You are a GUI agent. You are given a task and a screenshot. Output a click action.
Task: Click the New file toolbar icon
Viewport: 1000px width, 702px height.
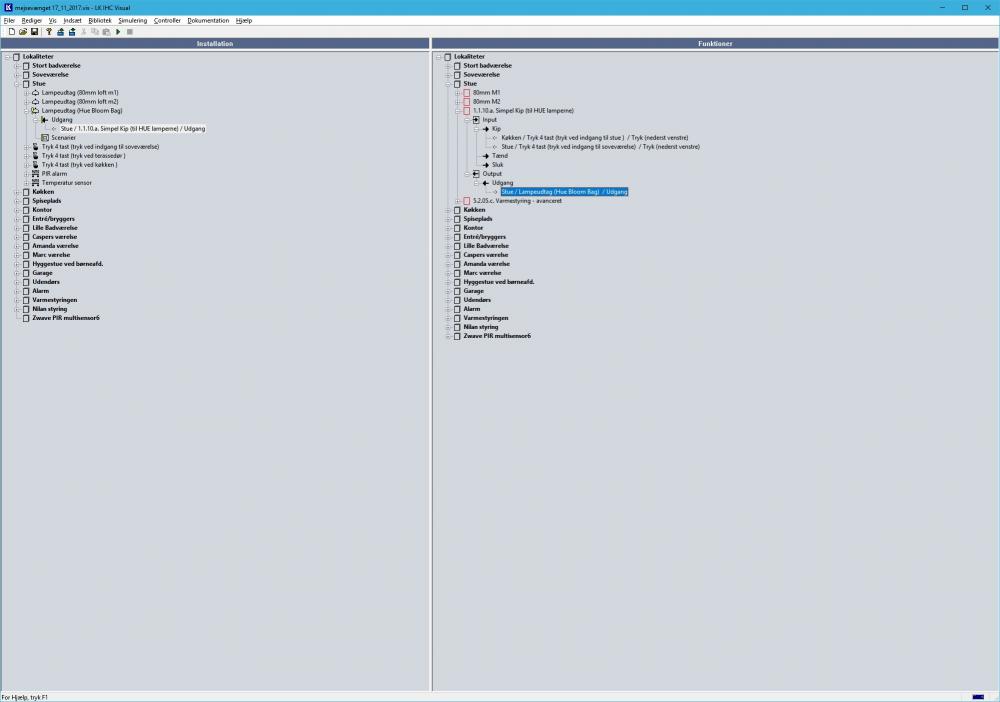point(11,32)
